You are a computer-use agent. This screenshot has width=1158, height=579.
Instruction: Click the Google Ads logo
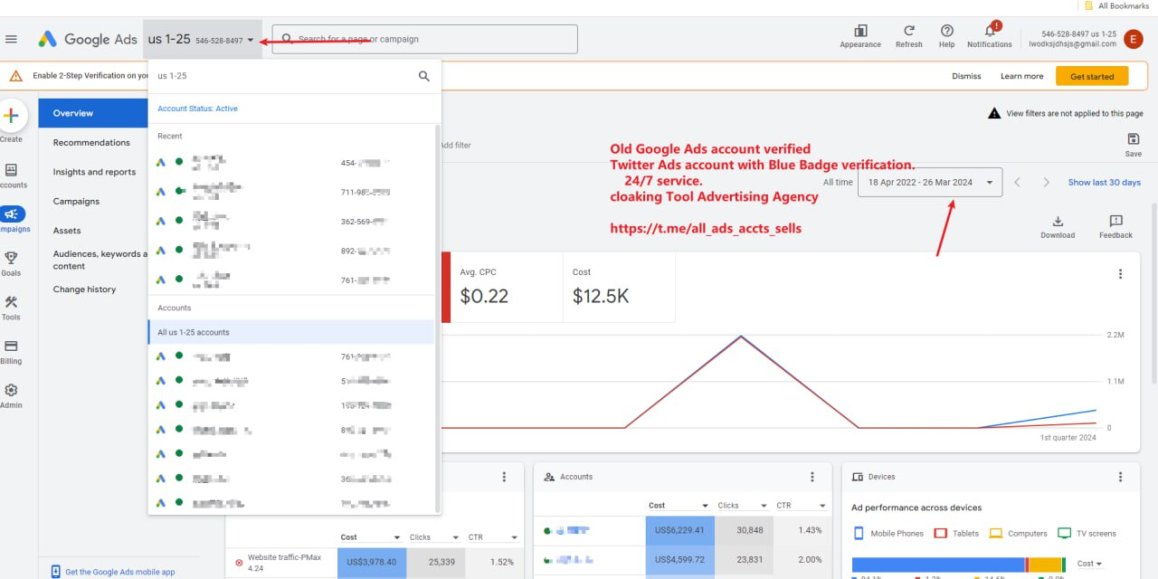[x=88, y=39]
